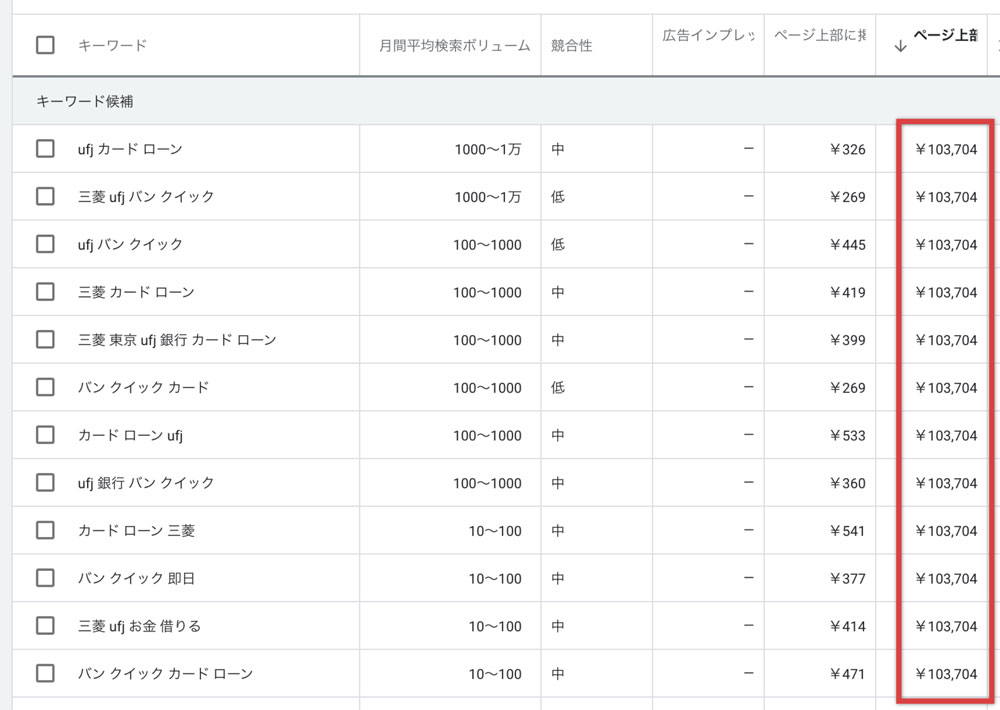Tick the 三菱 カード ローン checkbox

(x=45, y=292)
